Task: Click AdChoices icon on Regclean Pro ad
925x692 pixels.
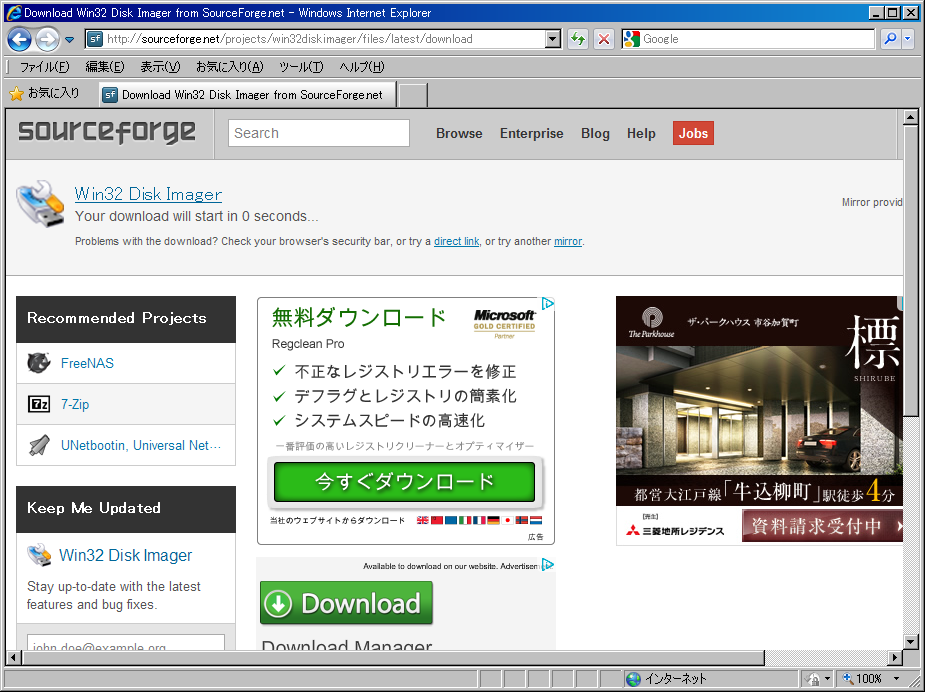Action: click(547, 304)
